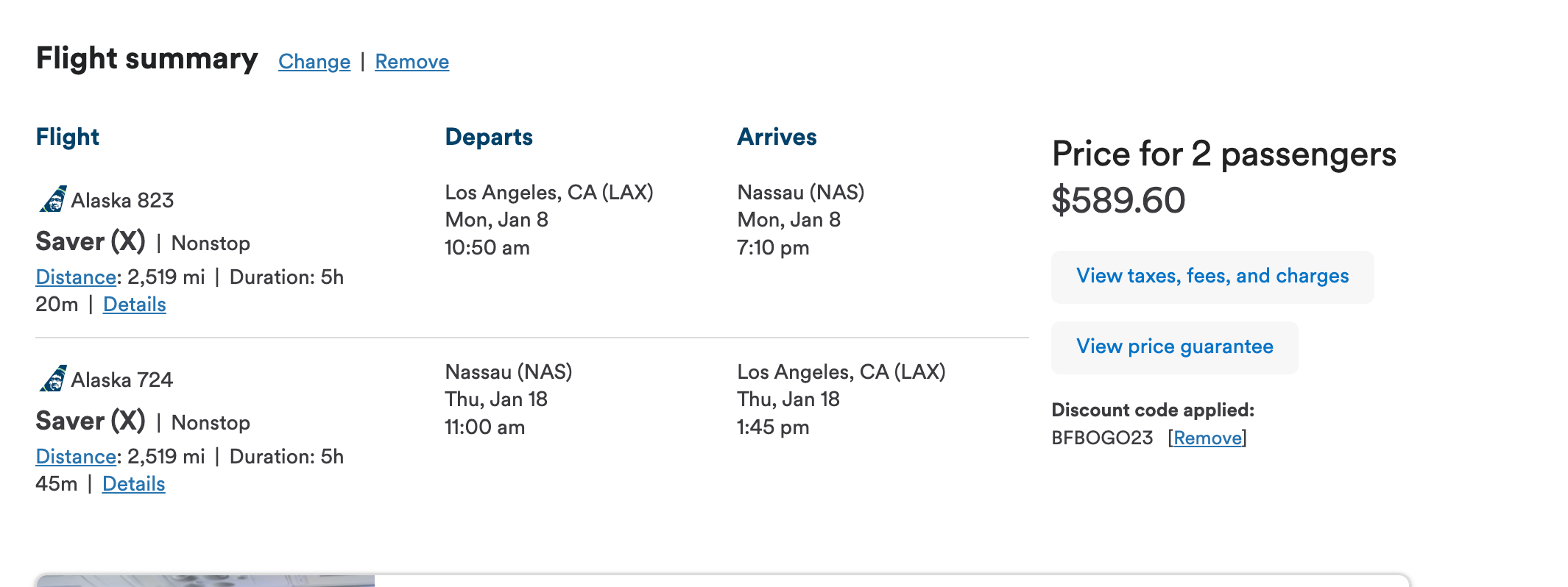Open the Change link in Flight summary
This screenshot has height=587, width=1568.
coord(314,62)
